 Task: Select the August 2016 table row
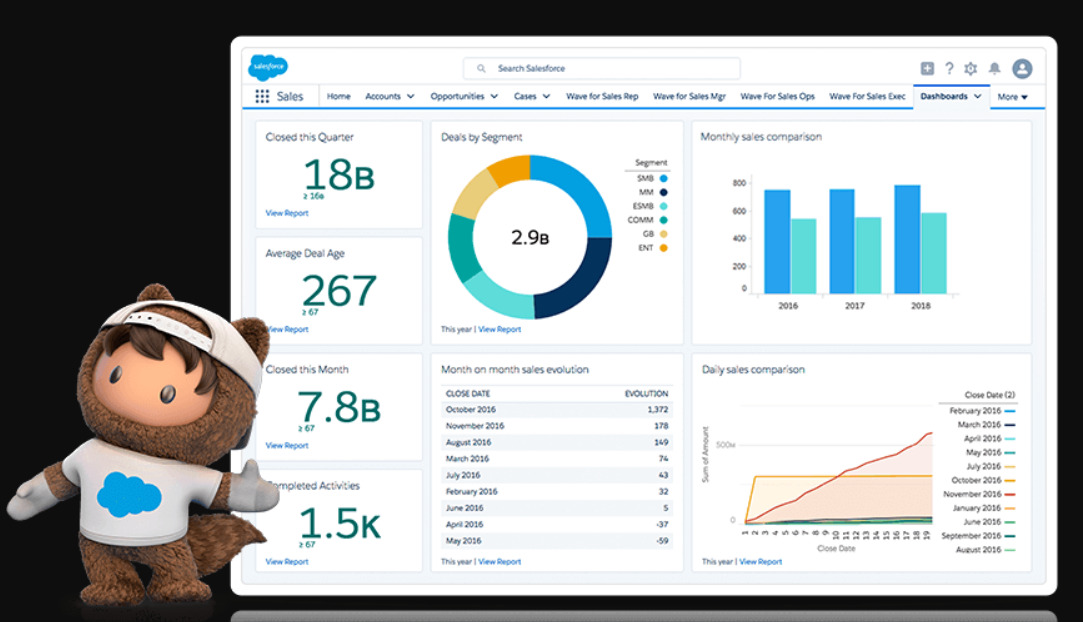click(x=557, y=443)
